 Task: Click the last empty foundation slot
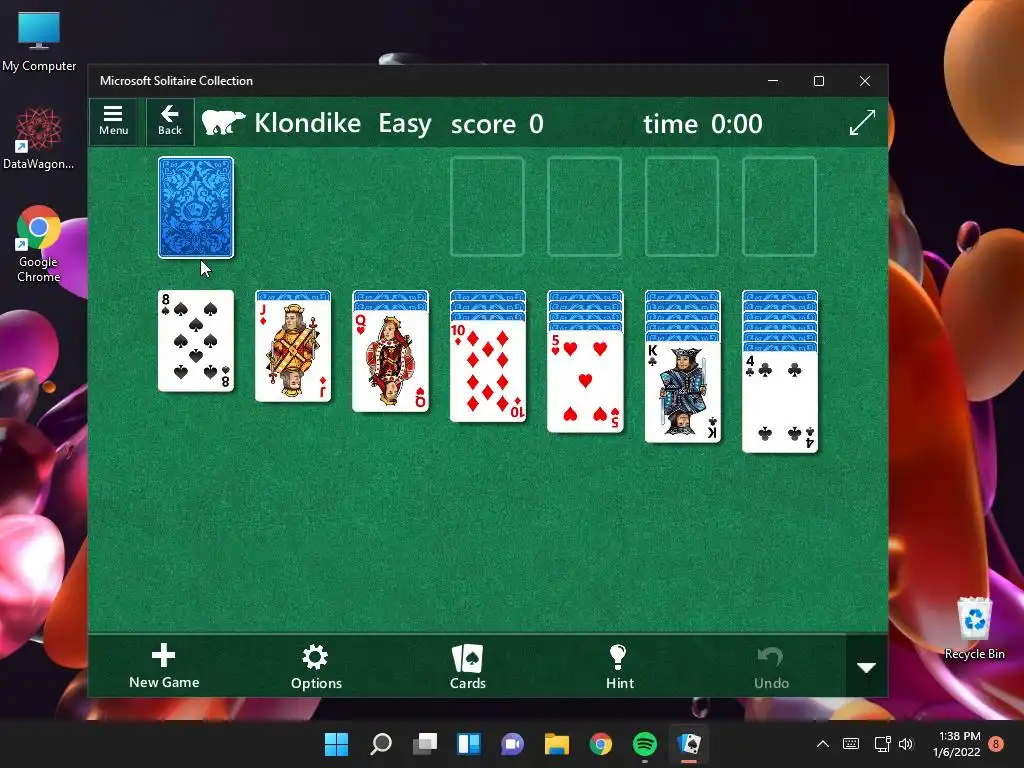[x=780, y=206]
